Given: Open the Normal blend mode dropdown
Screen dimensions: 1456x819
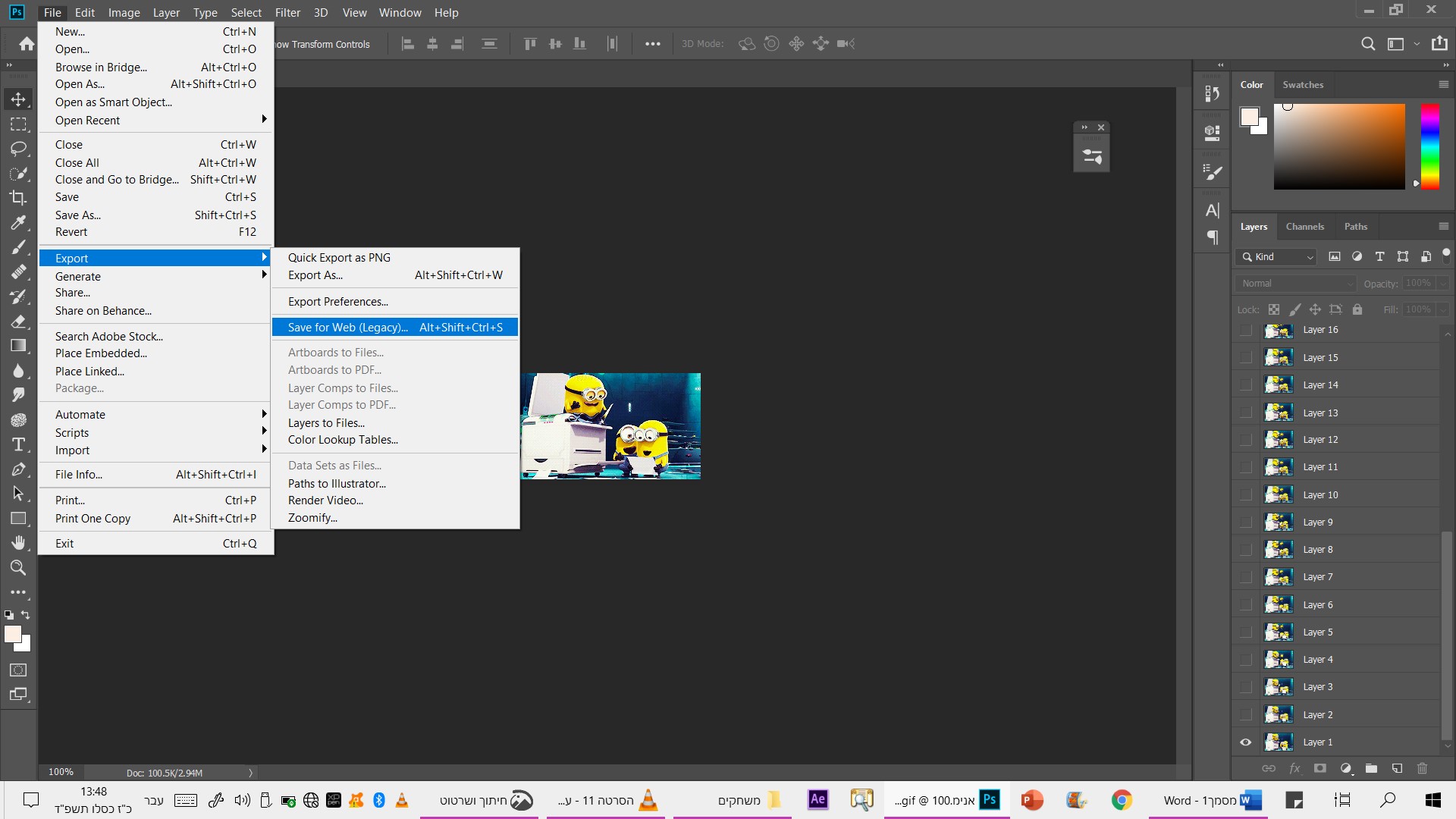Looking at the screenshot, I should (x=1296, y=283).
